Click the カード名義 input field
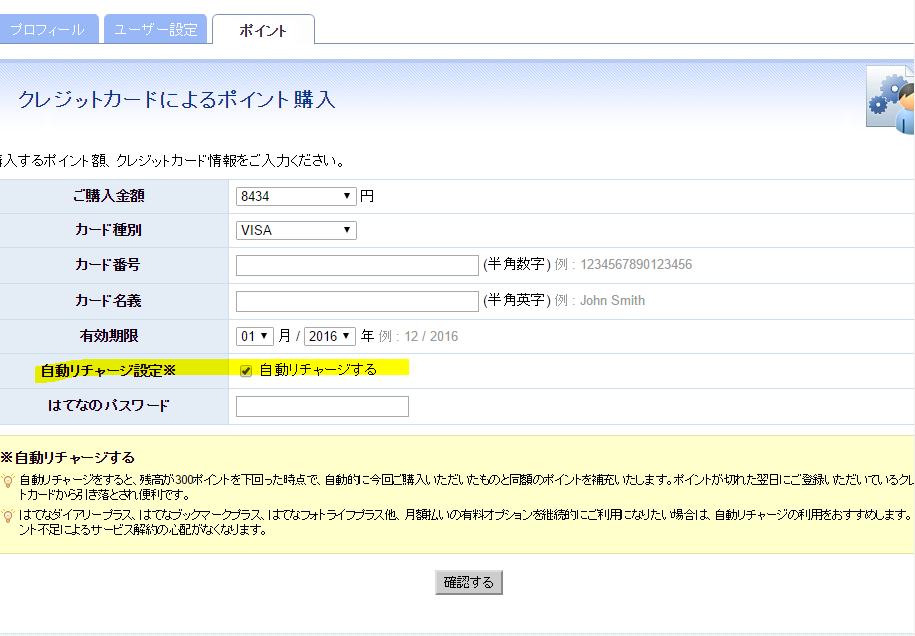This screenshot has width=915, height=636. point(357,301)
